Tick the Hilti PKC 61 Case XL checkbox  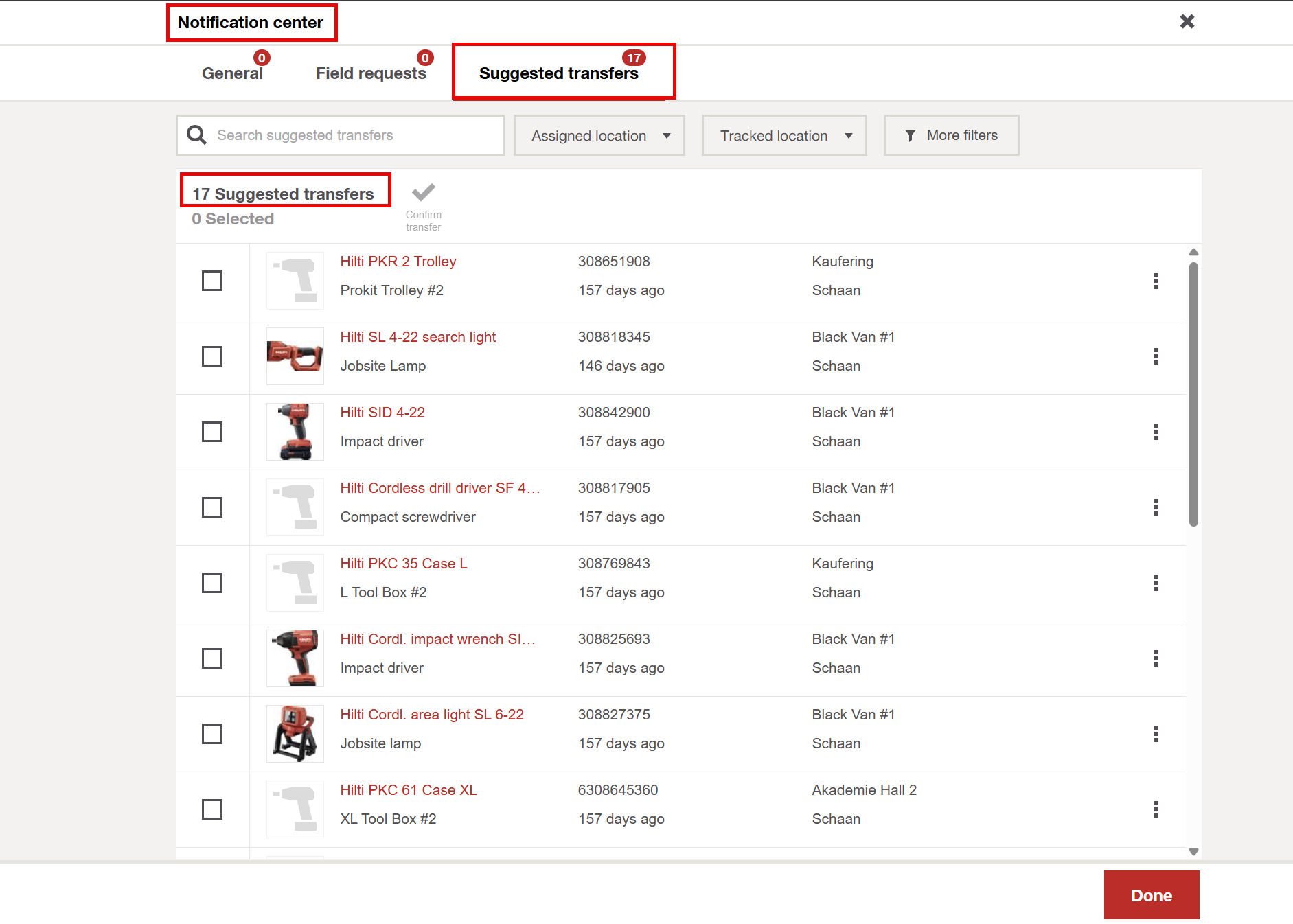(212, 809)
